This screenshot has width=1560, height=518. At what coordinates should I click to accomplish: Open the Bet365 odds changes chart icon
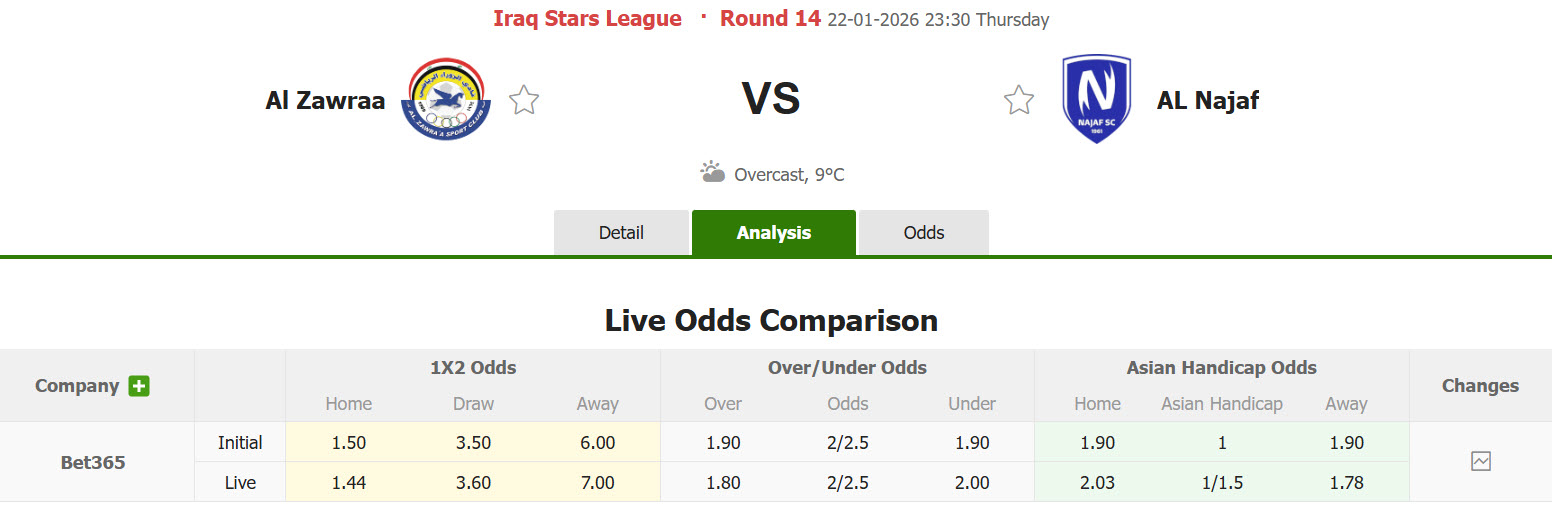[1480, 461]
